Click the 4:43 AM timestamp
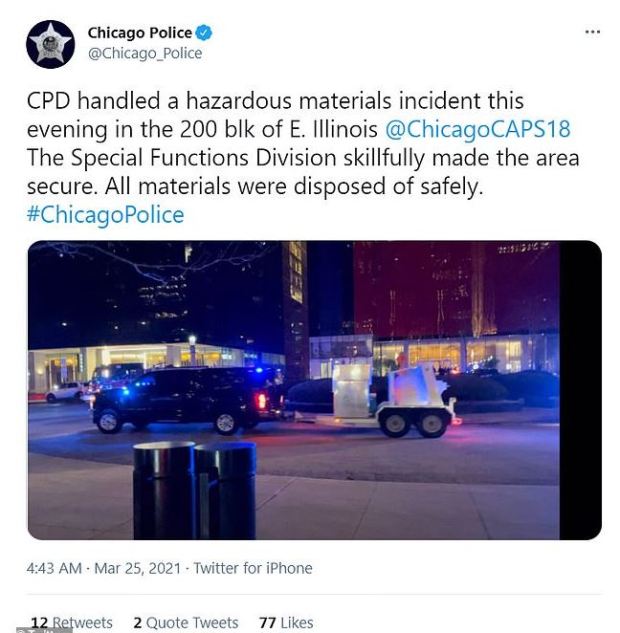 [54, 568]
